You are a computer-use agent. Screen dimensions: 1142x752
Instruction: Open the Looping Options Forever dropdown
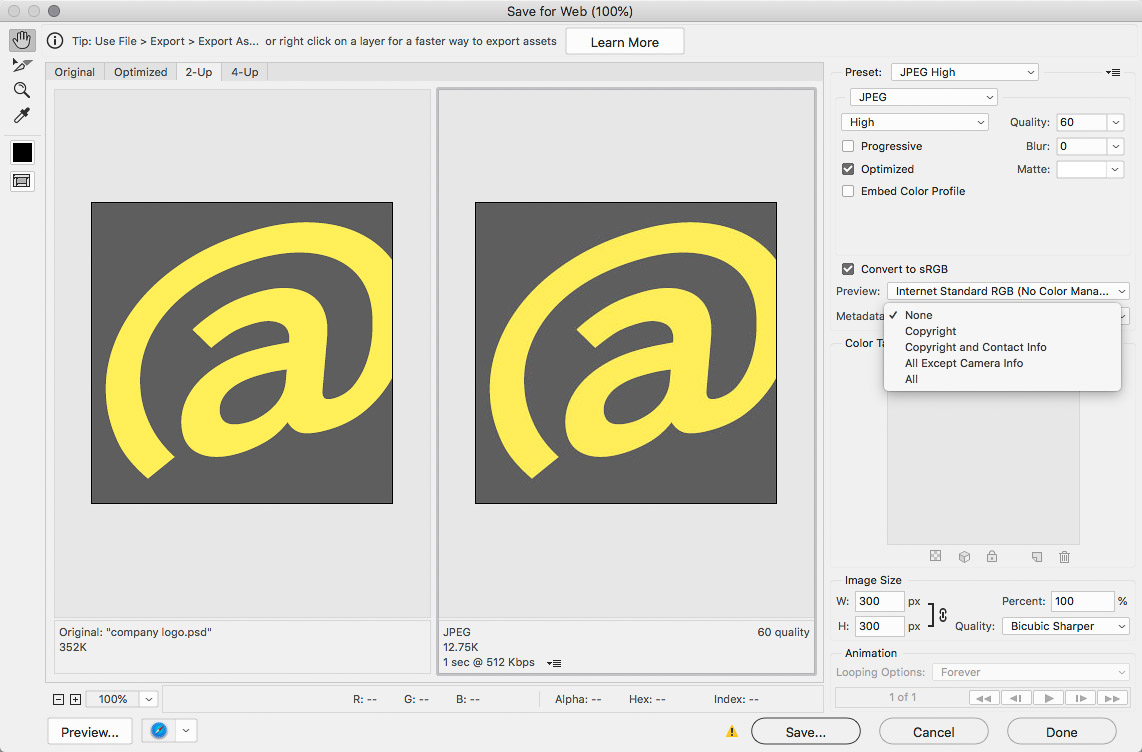coord(1031,672)
